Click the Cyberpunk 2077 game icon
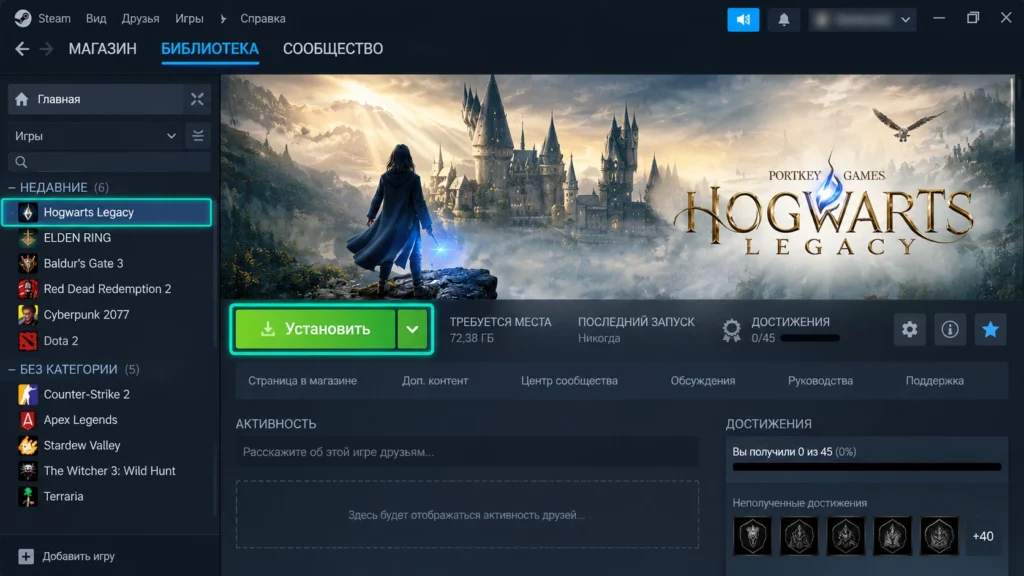Viewport: 1024px width, 576px height. click(x=27, y=315)
